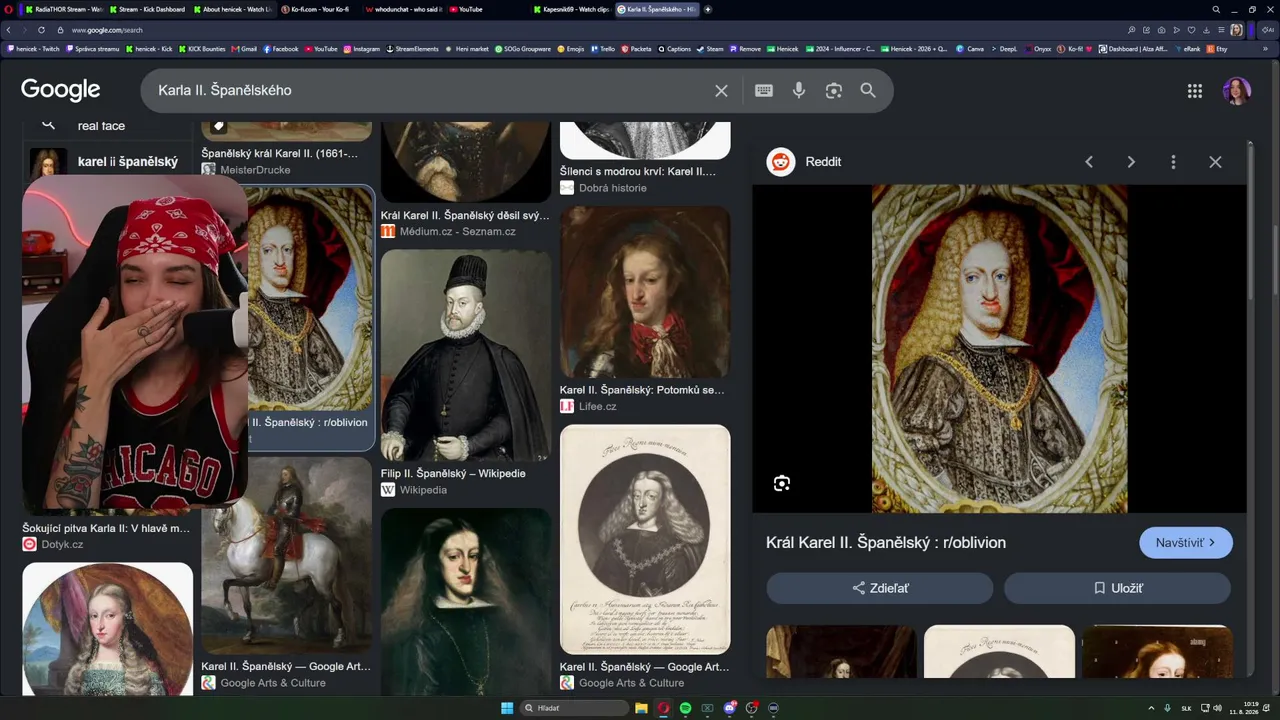Screen dimensions: 1280x720
Task: Search by image with Google Lens
Action: coord(834,90)
